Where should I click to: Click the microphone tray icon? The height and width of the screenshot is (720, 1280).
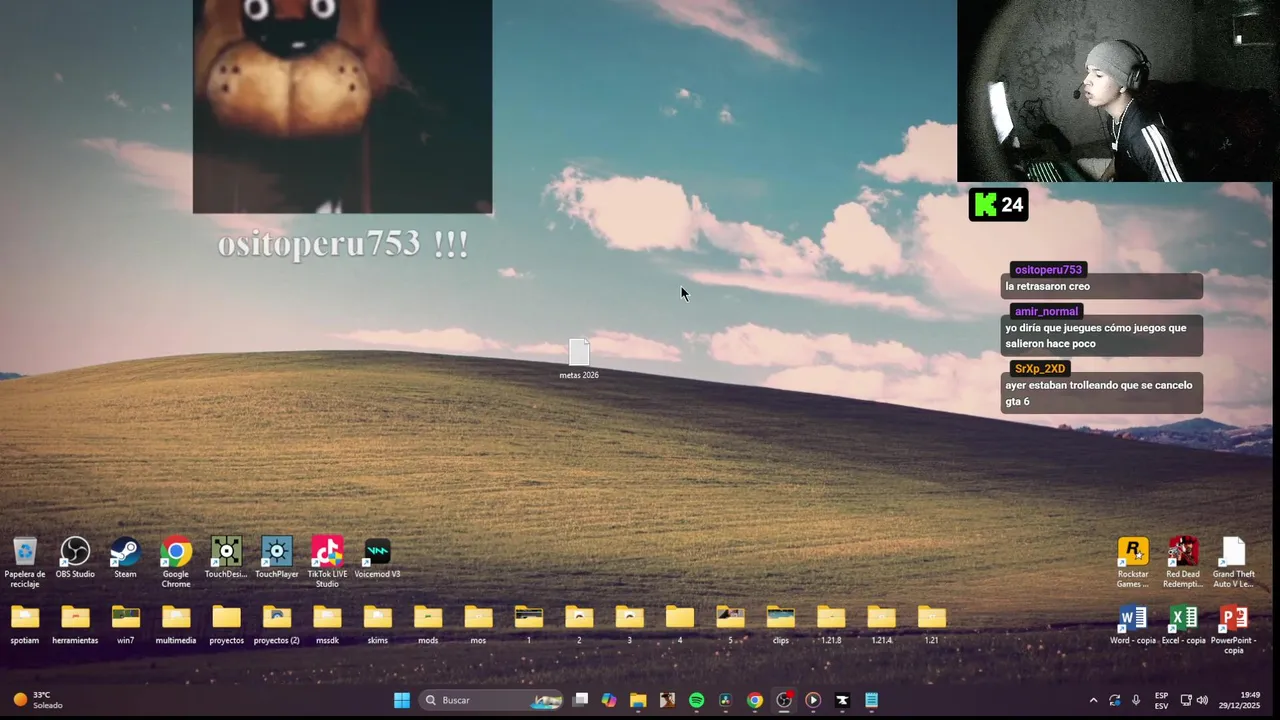pyautogui.click(x=1135, y=700)
